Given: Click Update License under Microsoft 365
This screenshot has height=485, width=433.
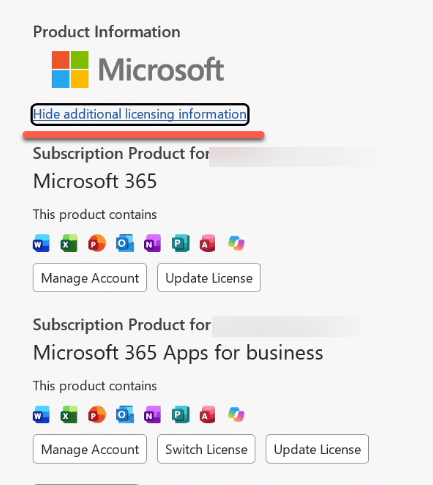Looking at the screenshot, I should pos(209,278).
